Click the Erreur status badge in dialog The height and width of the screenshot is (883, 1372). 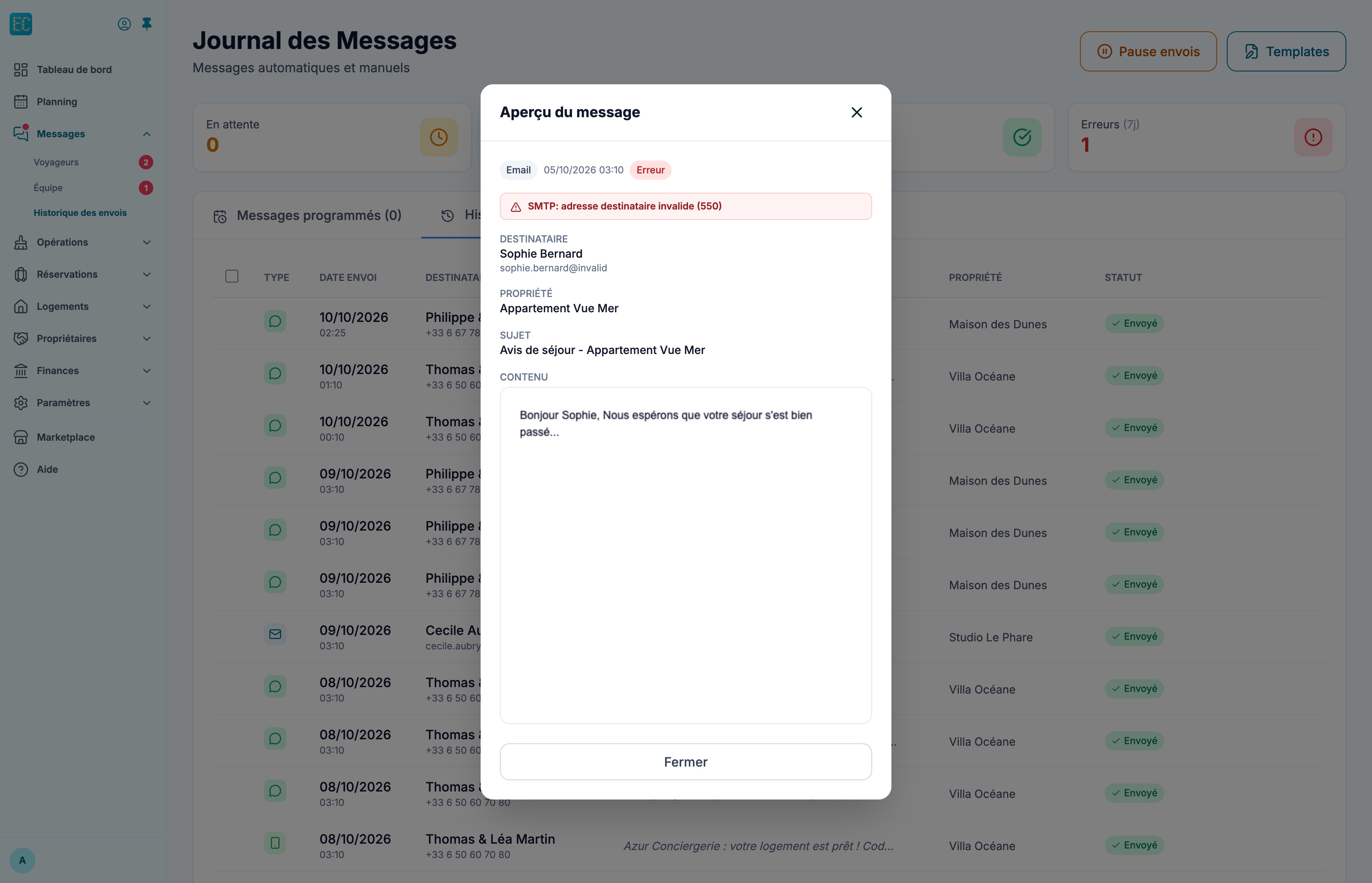tap(650, 170)
